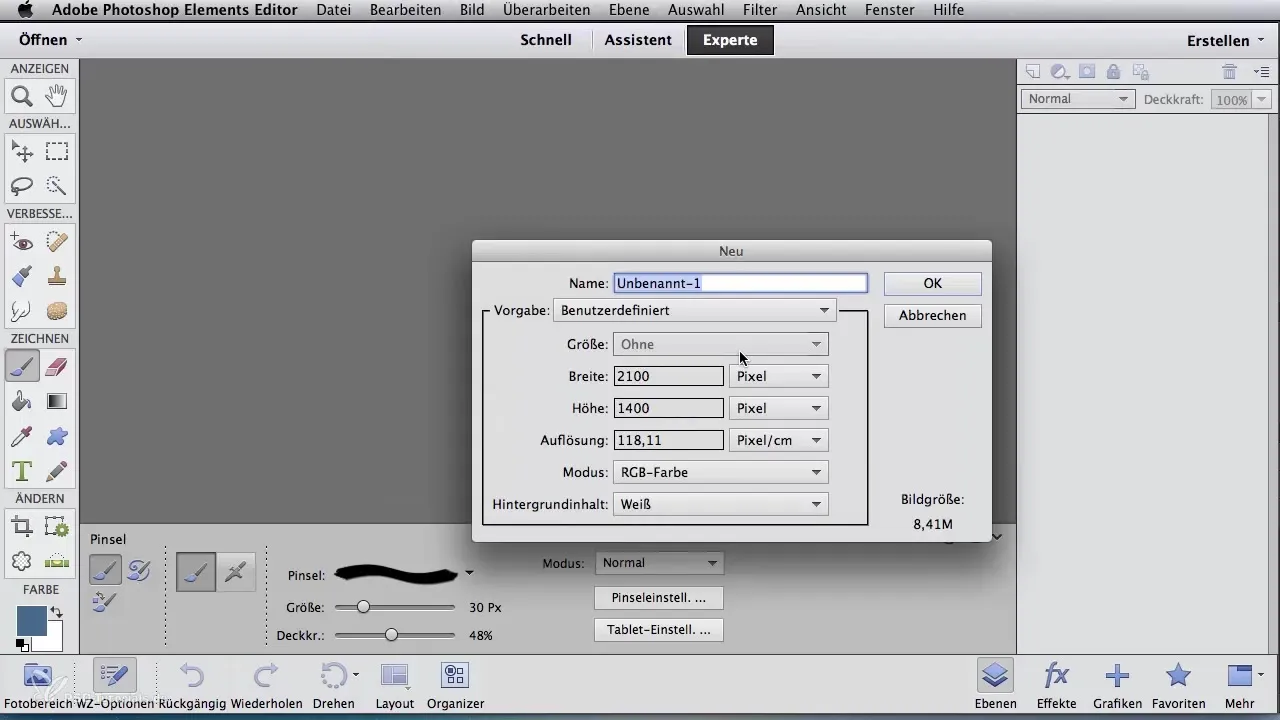Select the Quick Selection wand tool

[x=57, y=186]
